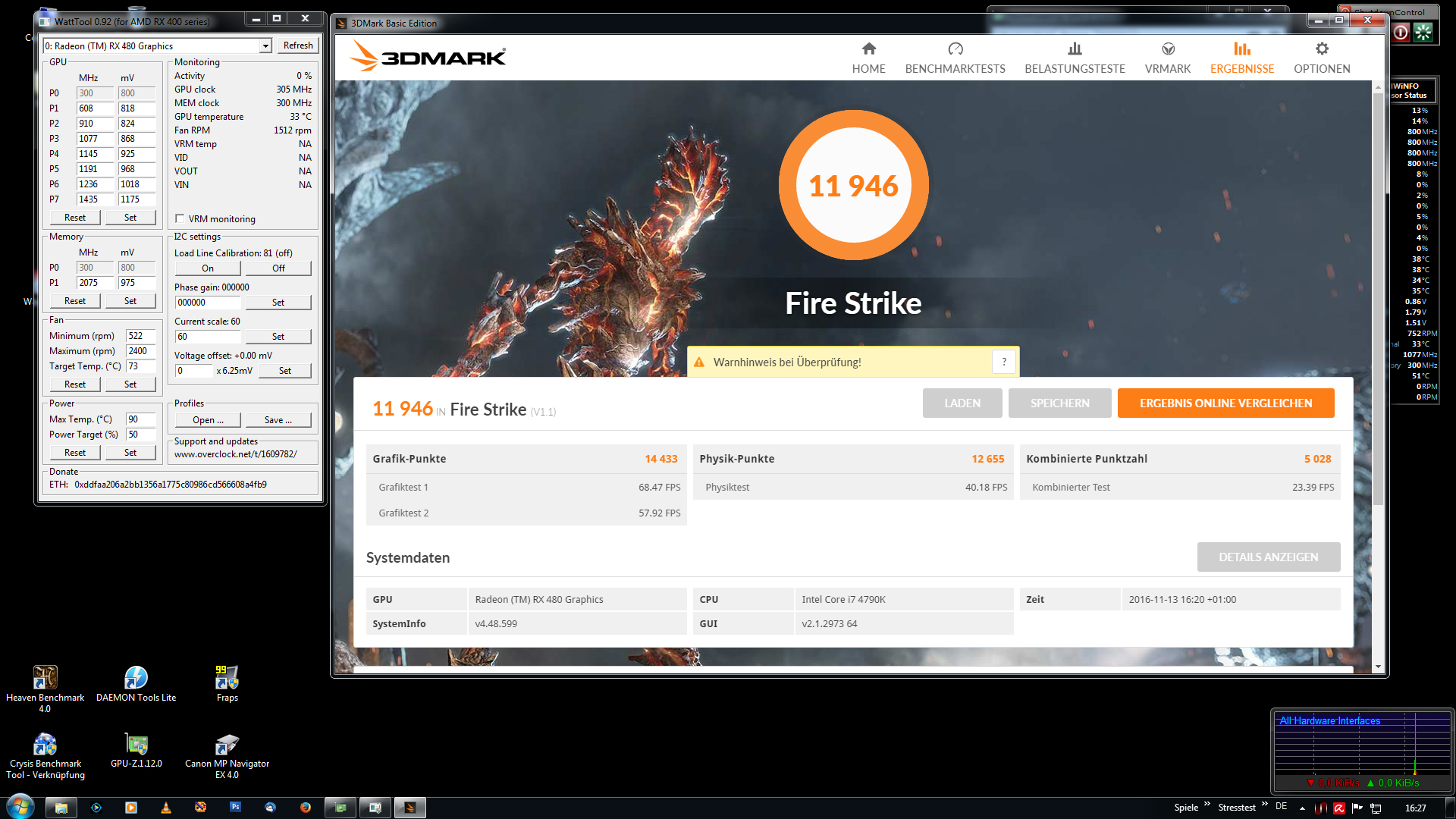The width and height of the screenshot is (1456, 819).
Task: Click the Home house icon in 3DMark
Action: (868, 49)
